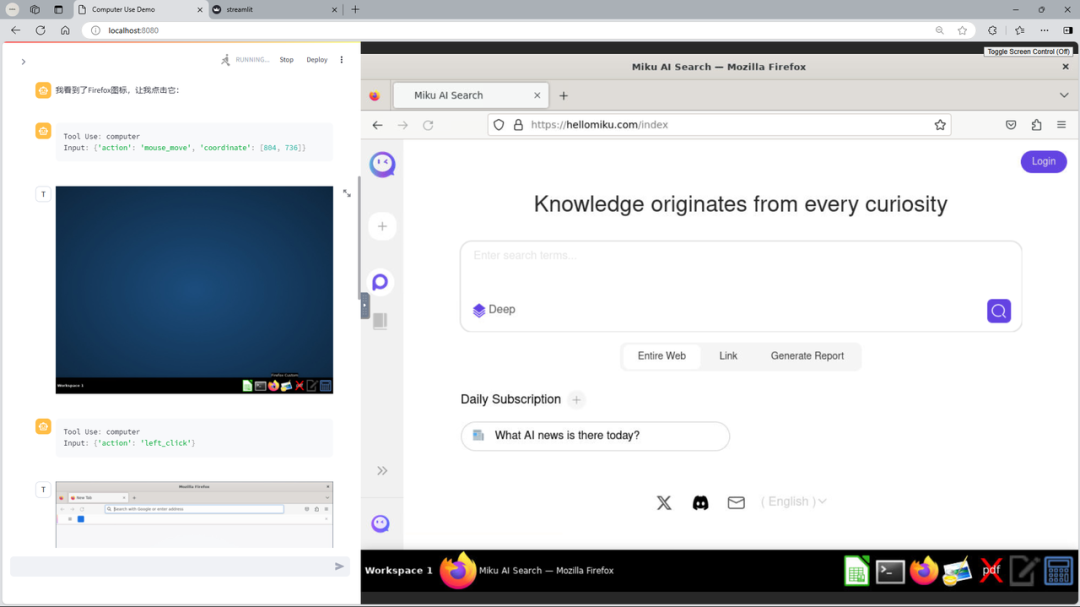The image size is (1080, 607).
Task: Bookmark this page with the star icon
Action: (940, 125)
